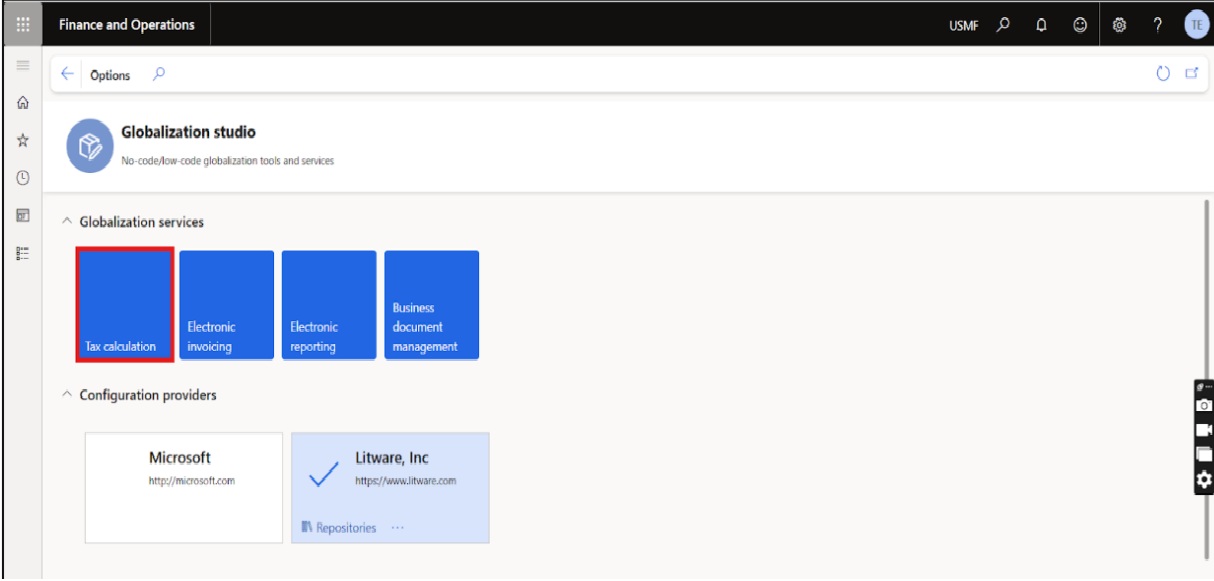Go to Home in the sidebar
Viewport: 1214px width, 581px height.
(22, 102)
